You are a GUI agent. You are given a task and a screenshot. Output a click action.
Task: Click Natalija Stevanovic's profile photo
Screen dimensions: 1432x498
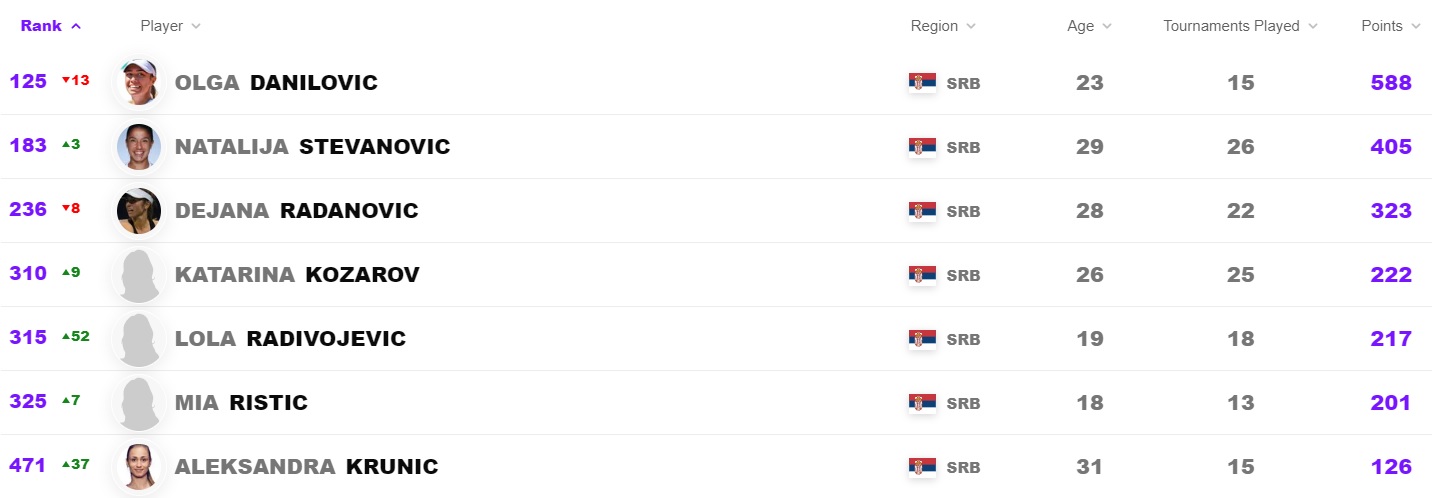(138, 146)
